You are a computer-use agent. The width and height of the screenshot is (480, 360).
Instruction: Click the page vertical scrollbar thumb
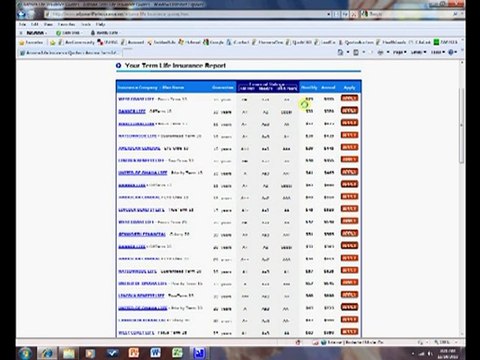coord(461,126)
